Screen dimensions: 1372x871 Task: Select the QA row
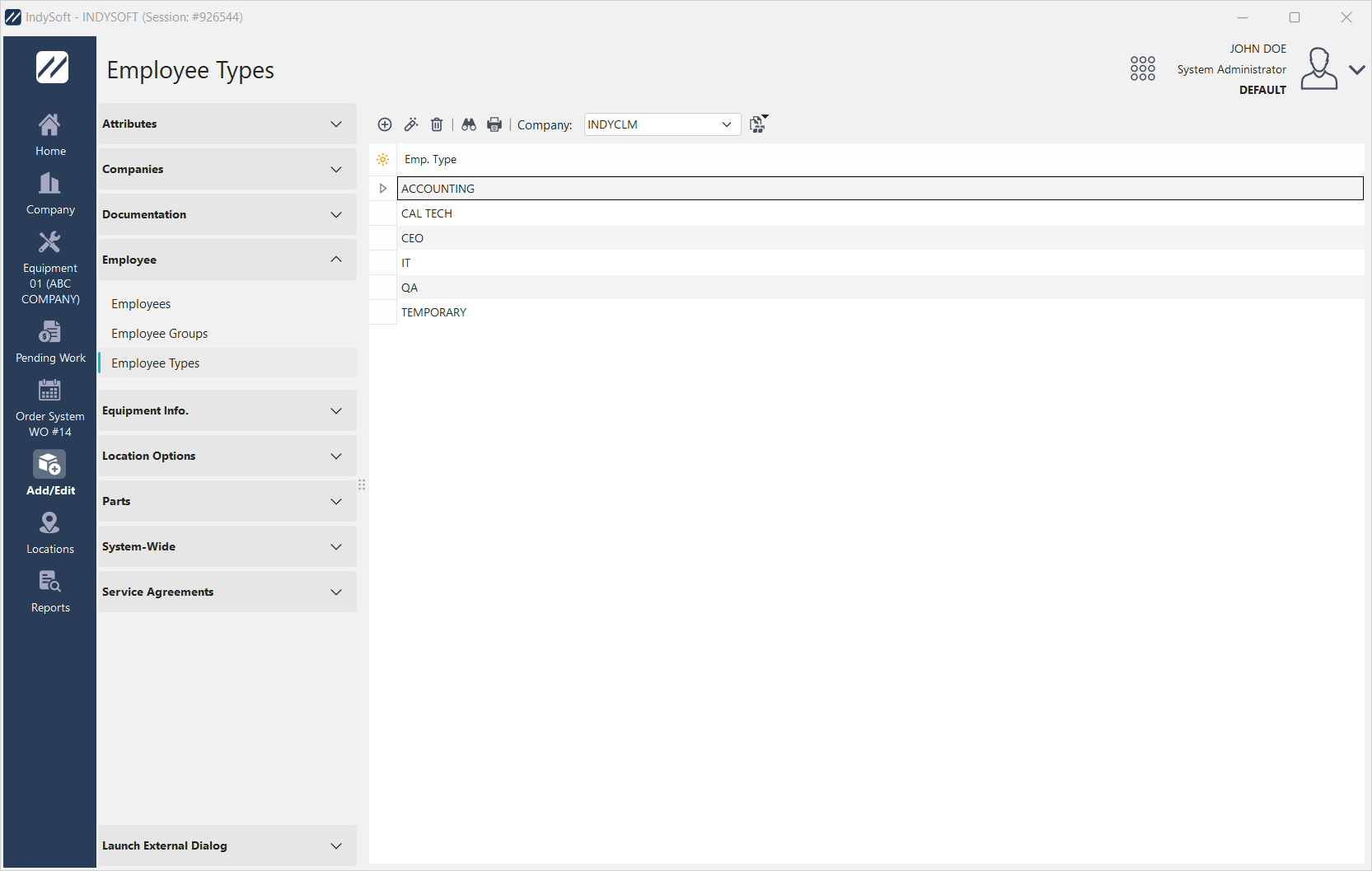[880, 288]
